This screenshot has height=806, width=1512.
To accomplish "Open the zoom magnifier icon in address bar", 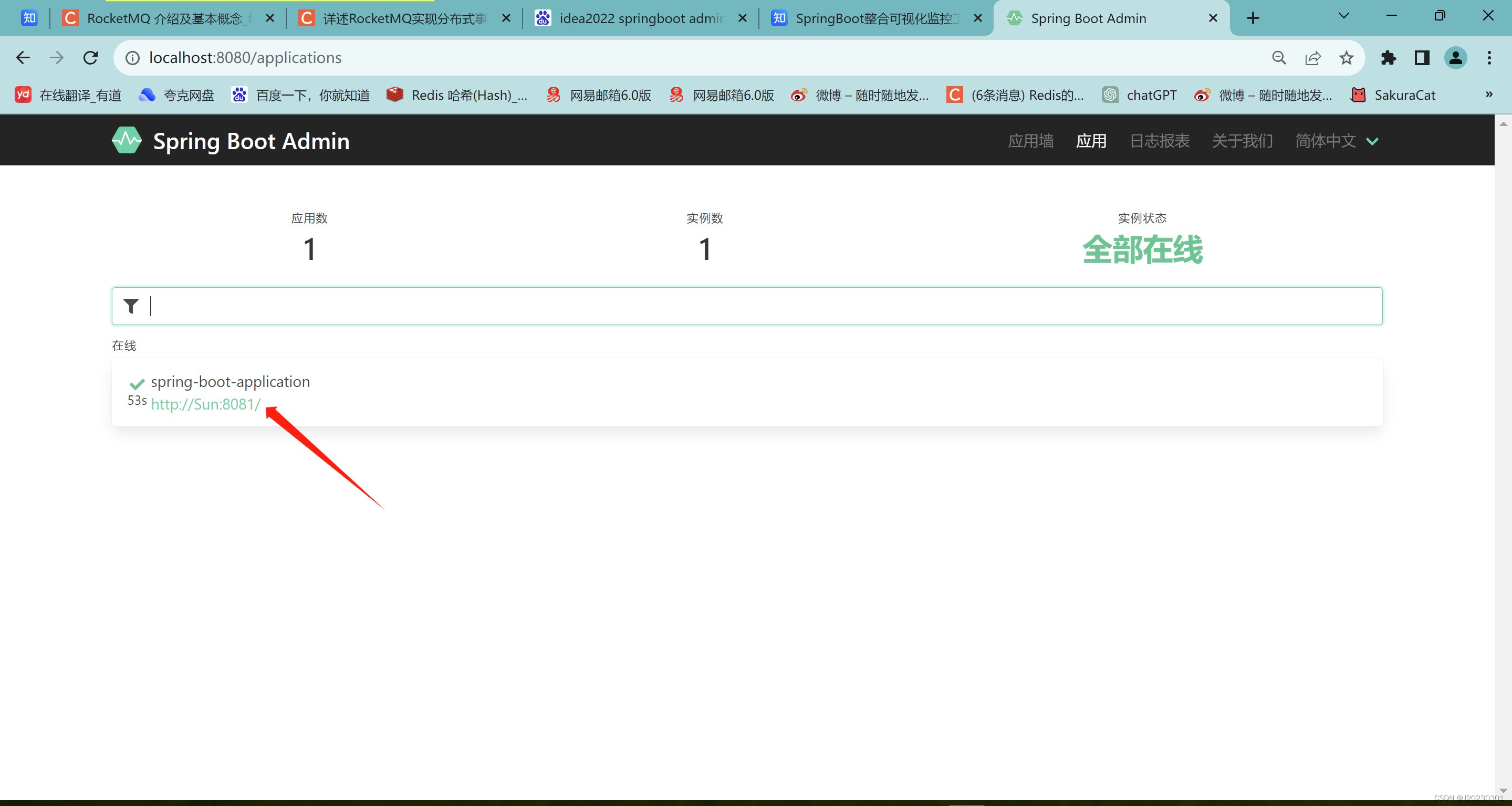I will (1279, 58).
